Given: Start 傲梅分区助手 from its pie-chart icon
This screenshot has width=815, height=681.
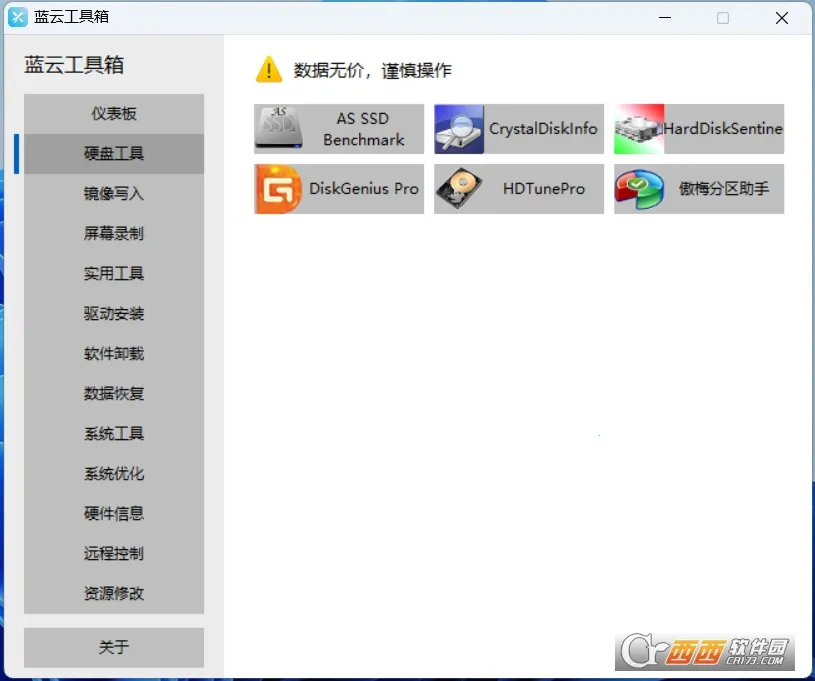Looking at the screenshot, I should tap(638, 189).
